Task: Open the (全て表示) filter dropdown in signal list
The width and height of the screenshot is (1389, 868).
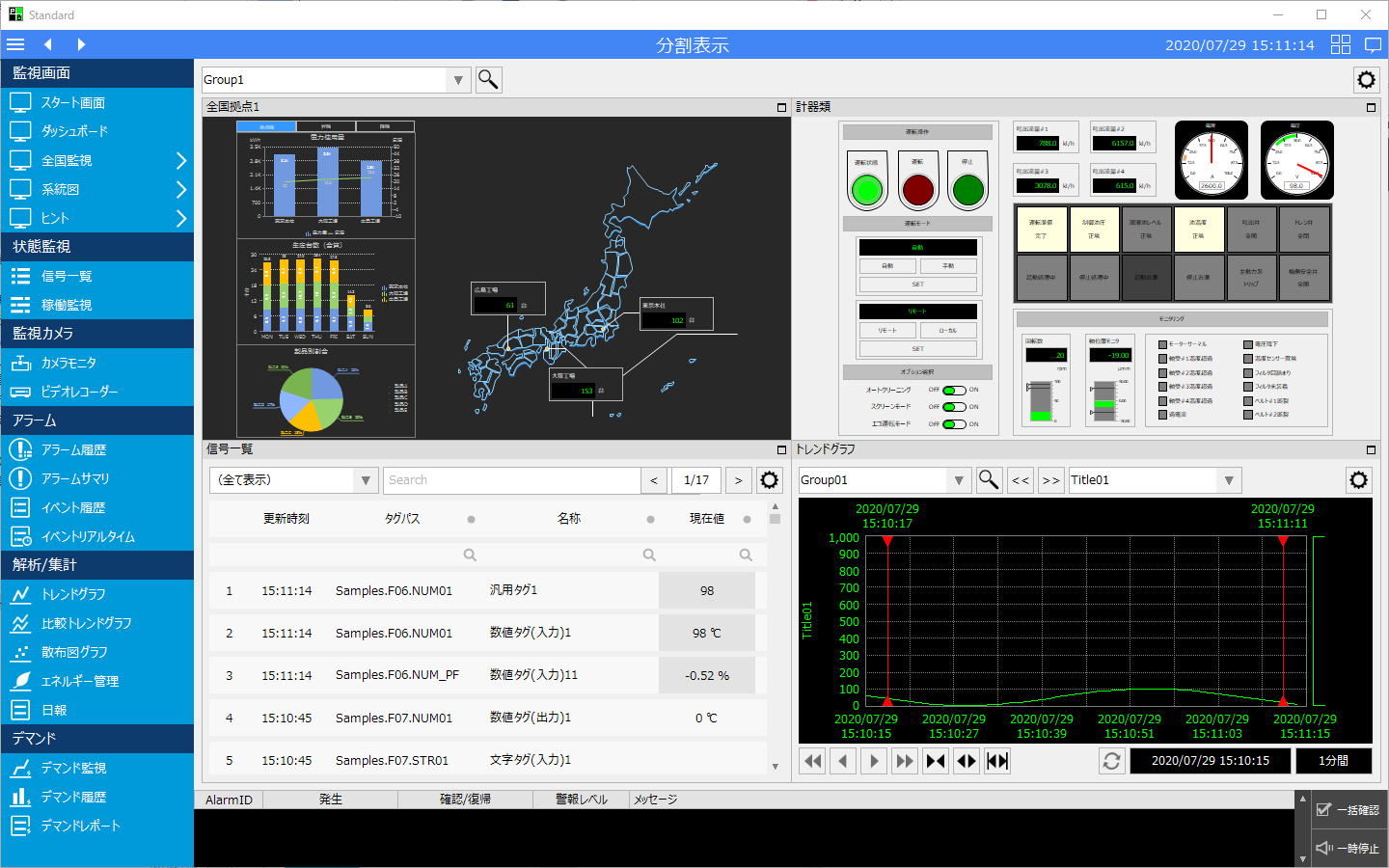Action: (x=365, y=479)
